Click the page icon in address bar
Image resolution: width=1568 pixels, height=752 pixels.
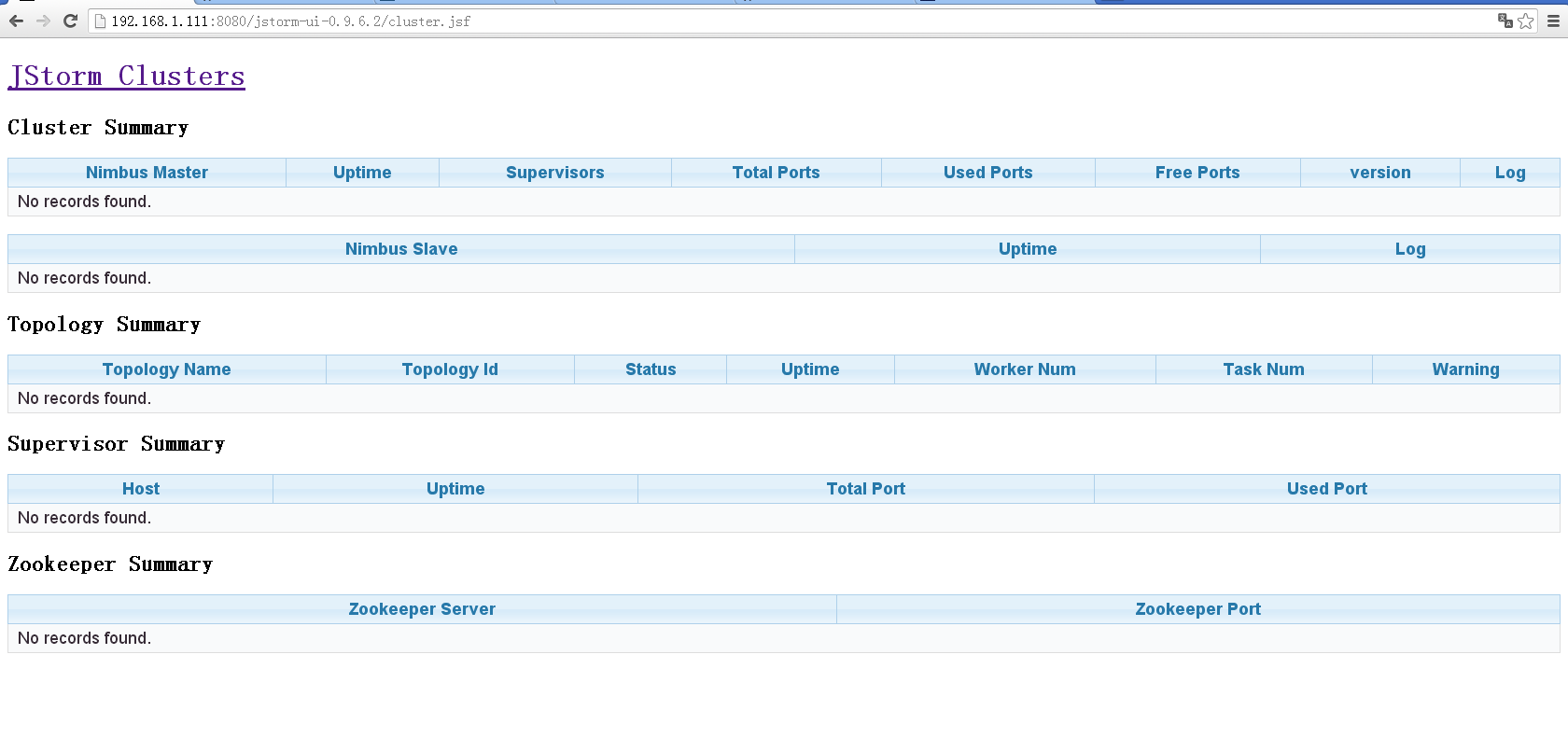pos(100,21)
